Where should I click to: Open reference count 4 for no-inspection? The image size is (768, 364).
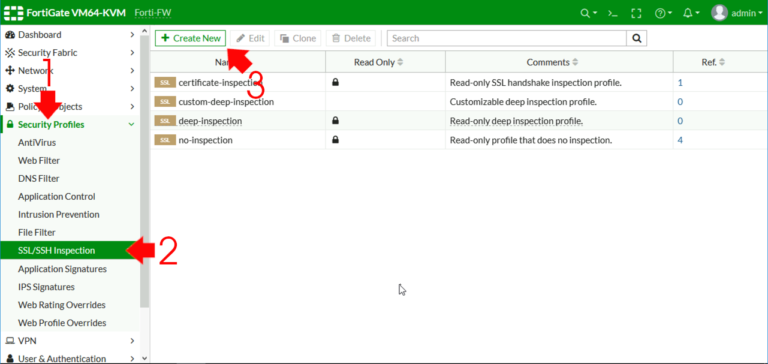(680, 140)
